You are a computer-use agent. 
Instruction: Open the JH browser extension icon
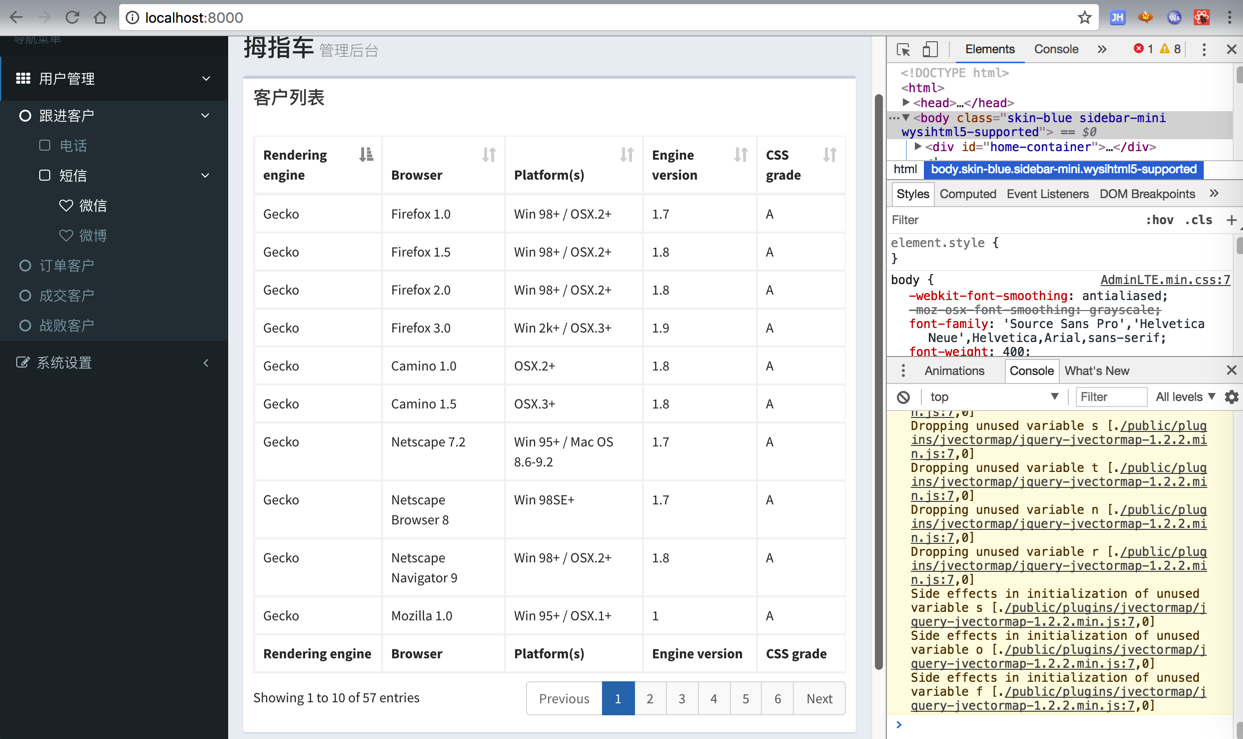click(x=1118, y=17)
